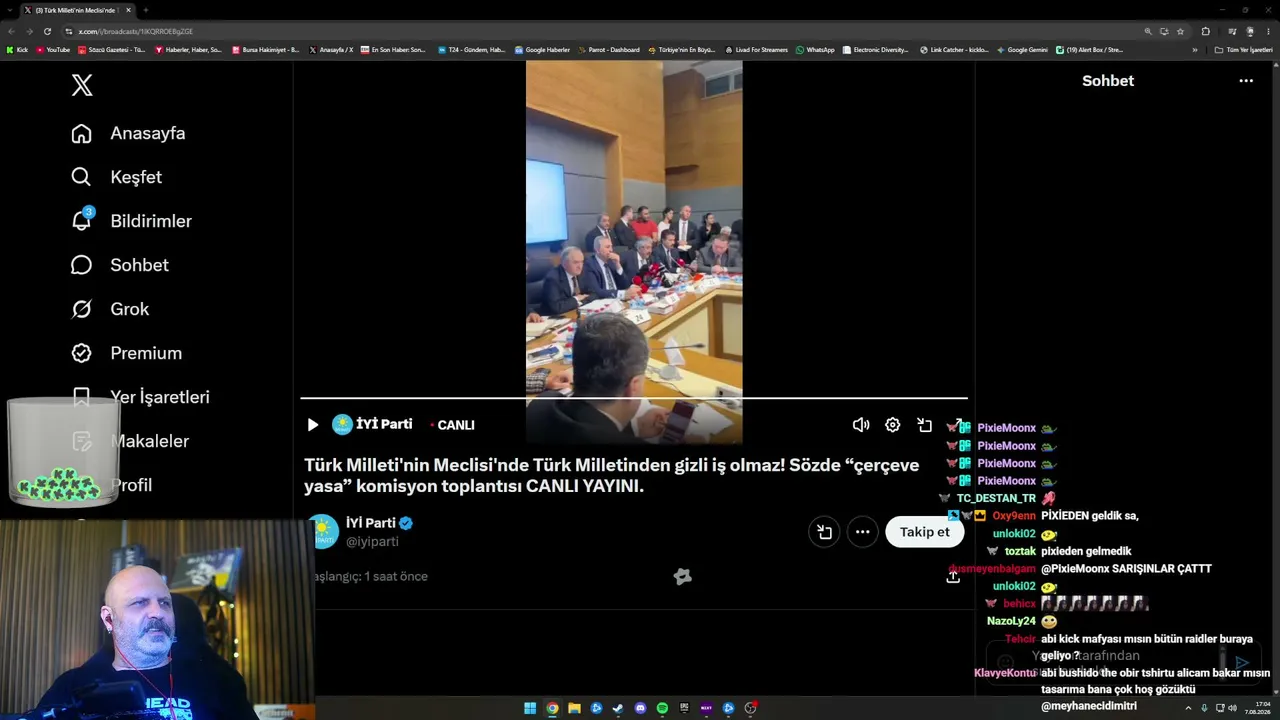Open a new browser tab
Image resolution: width=1280 pixels, height=720 pixels.
pos(146,10)
